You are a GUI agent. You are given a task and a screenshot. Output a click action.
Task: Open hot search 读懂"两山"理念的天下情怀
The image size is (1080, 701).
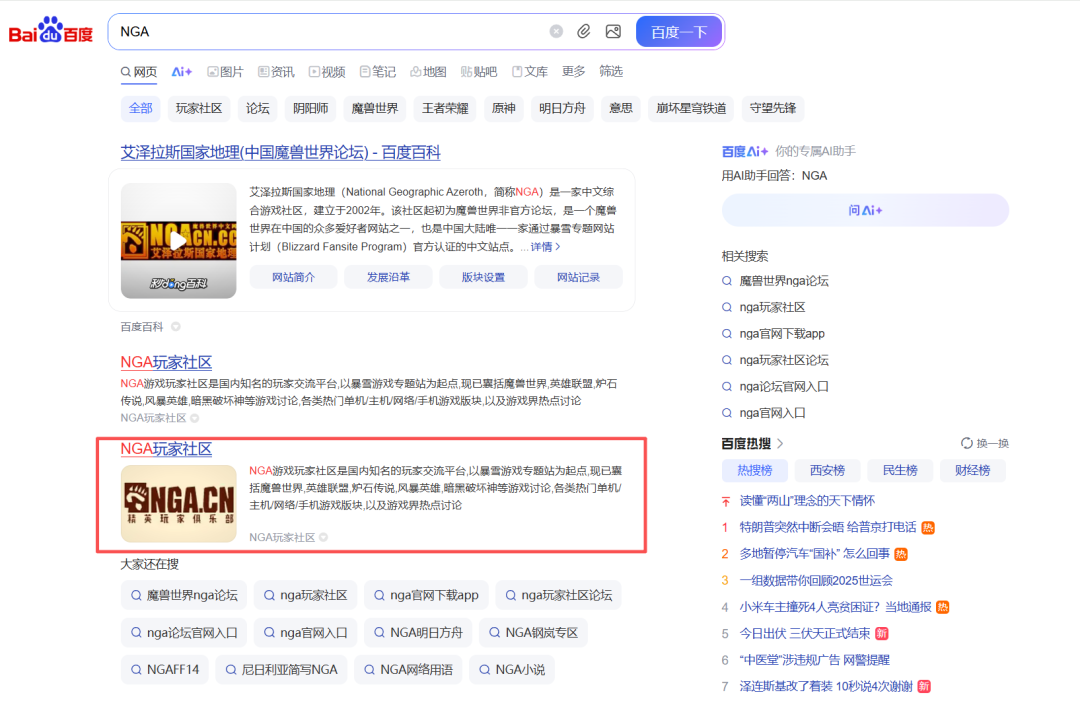[x=807, y=501]
